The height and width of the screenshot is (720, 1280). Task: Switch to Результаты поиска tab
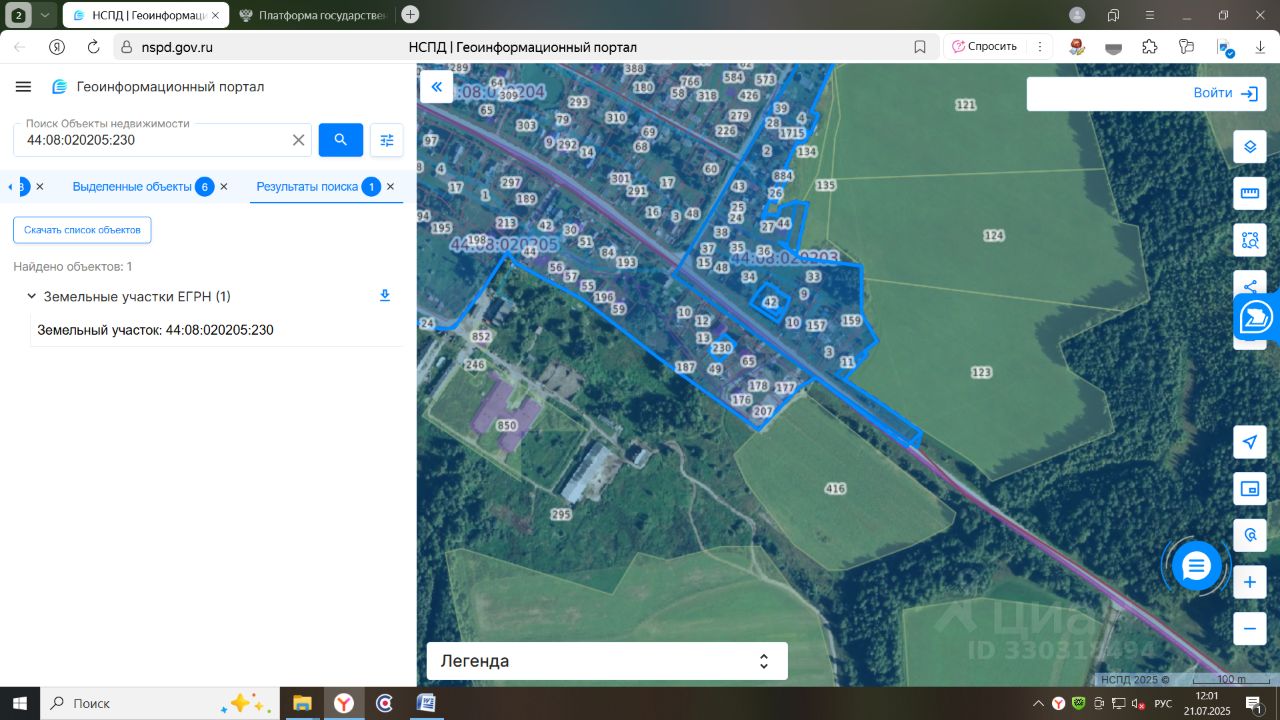point(307,187)
